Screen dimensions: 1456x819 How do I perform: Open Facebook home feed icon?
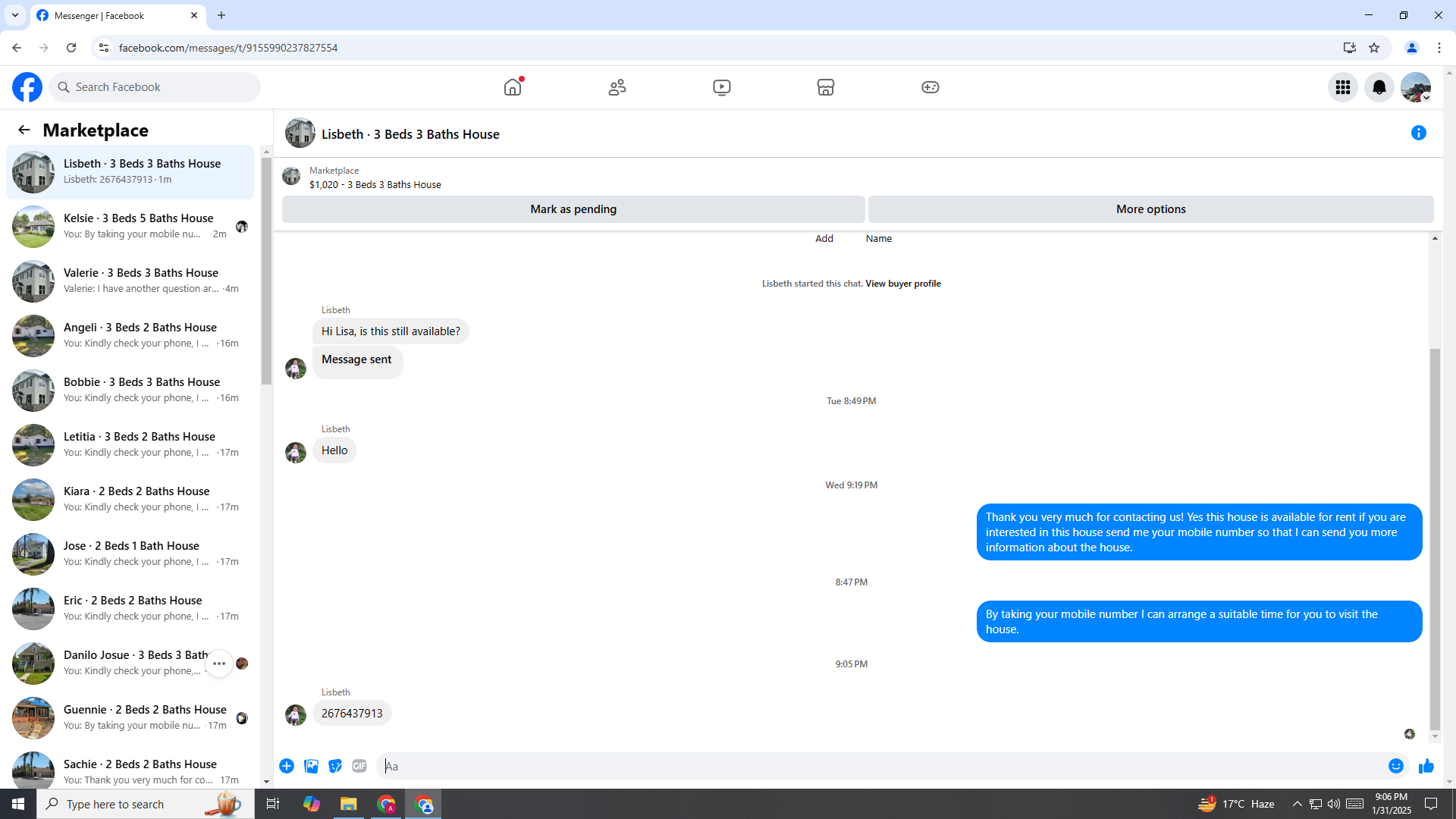click(x=513, y=87)
